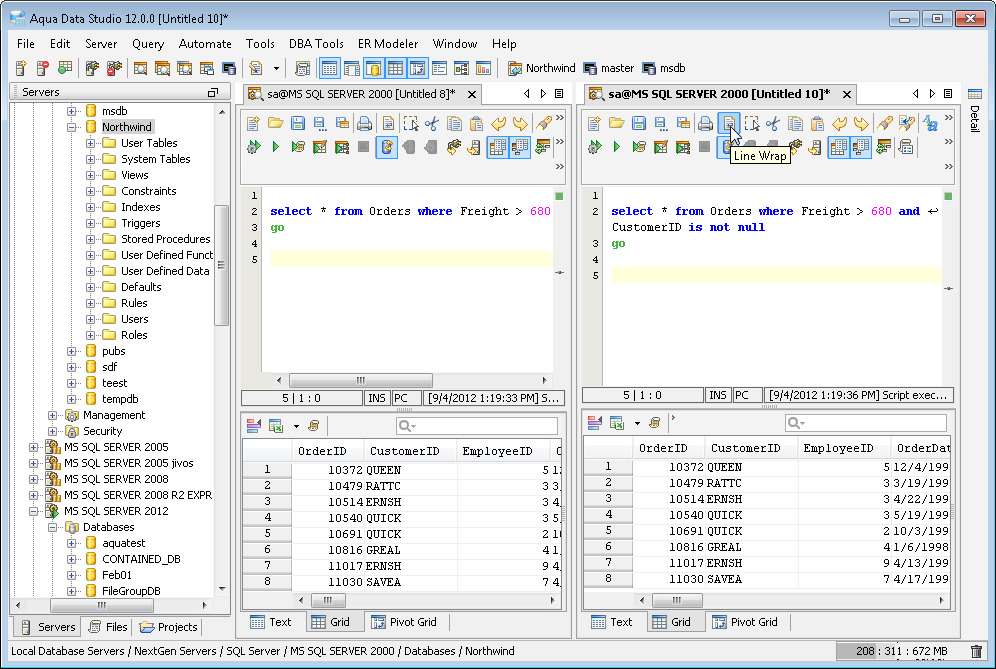
Task: Click Cut scissors icon in Untitled 10 toolbar
Action: click(772, 123)
